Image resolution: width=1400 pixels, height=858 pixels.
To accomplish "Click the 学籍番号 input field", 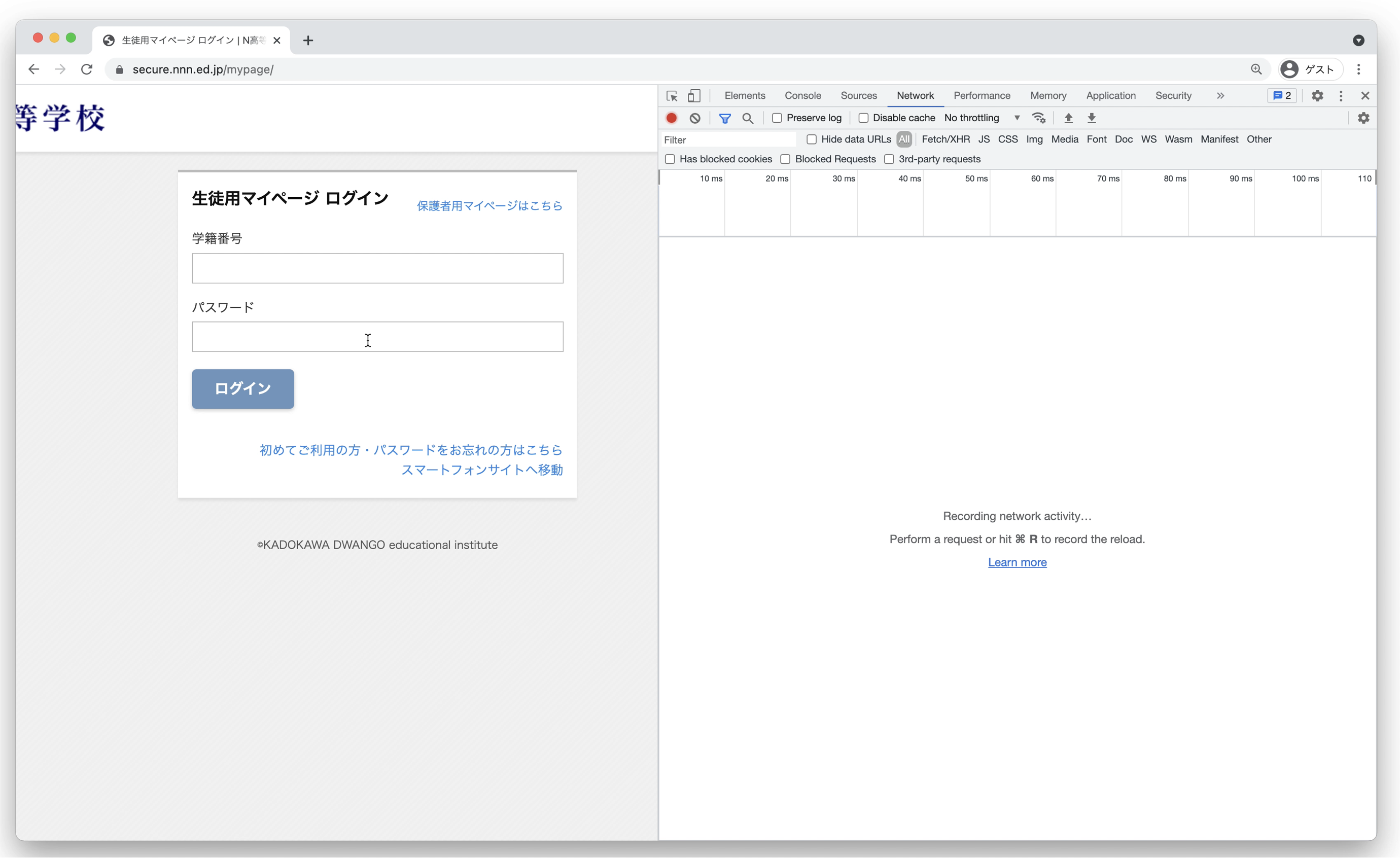I will [x=377, y=268].
